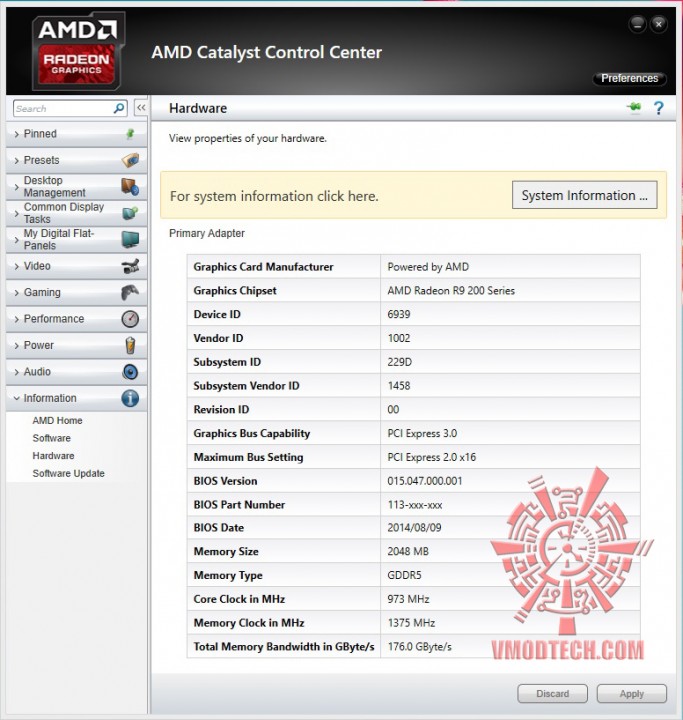Click the Vendor ID value '1002'
The width and height of the screenshot is (683, 720).
pos(399,338)
